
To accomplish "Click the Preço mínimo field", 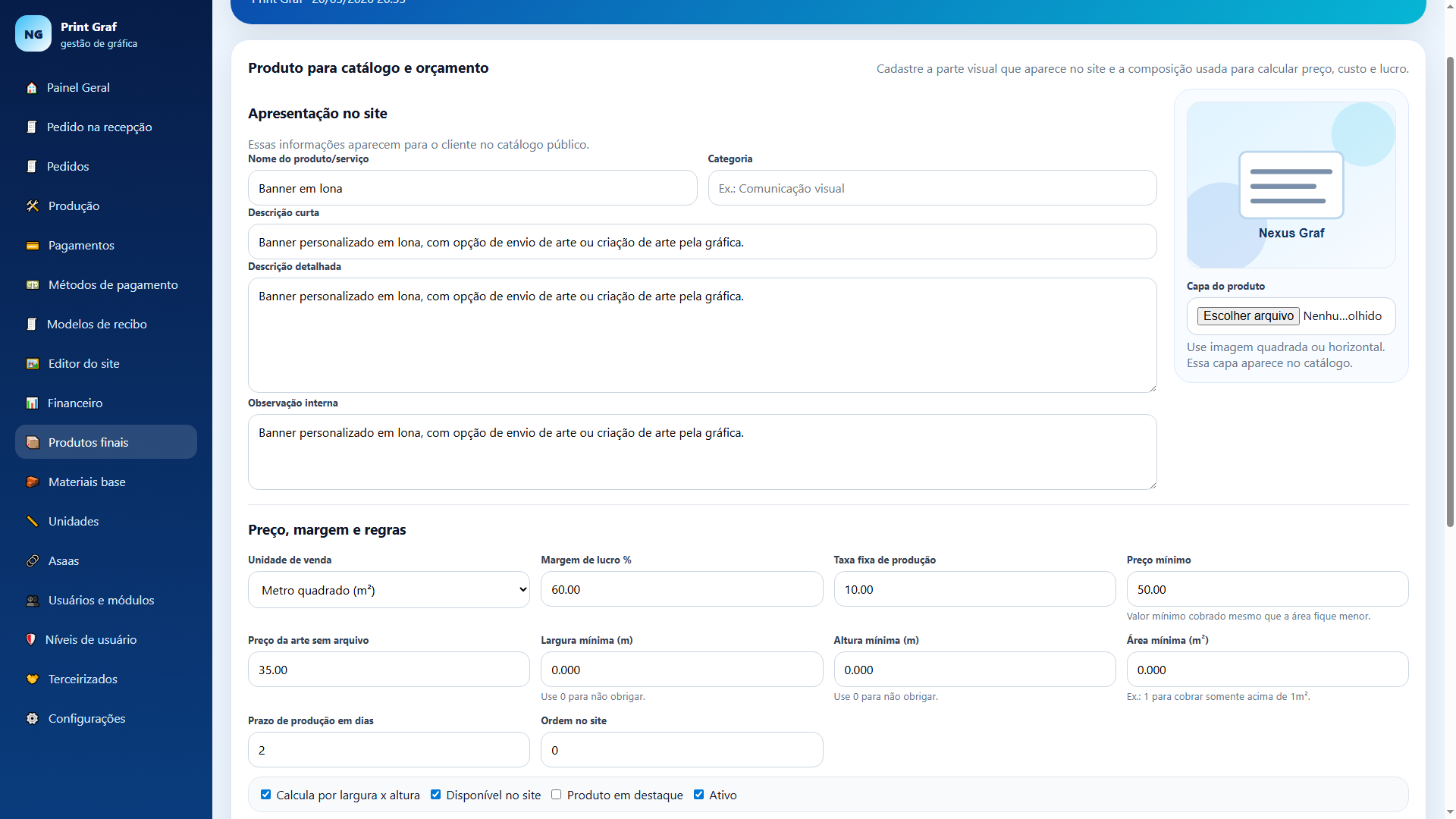I will (x=1267, y=589).
